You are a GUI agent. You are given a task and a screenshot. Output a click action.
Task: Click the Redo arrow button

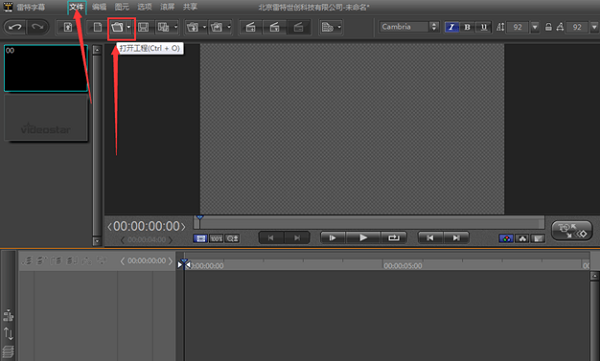tap(37, 27)
